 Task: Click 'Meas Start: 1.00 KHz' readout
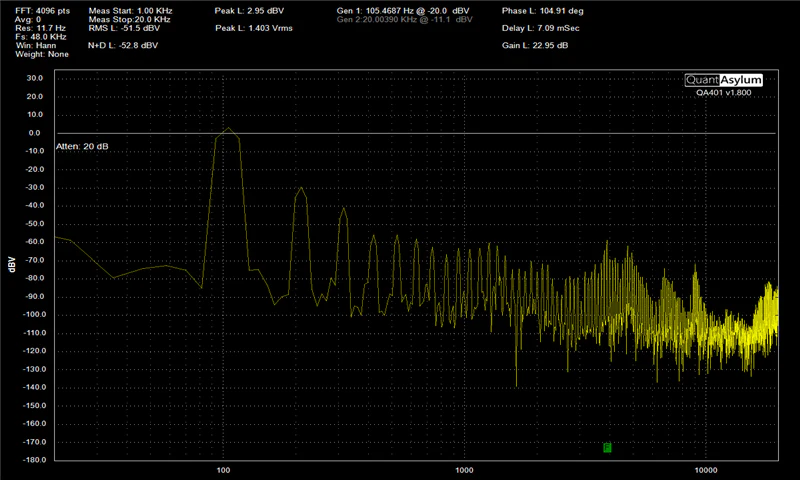(131, 11)
